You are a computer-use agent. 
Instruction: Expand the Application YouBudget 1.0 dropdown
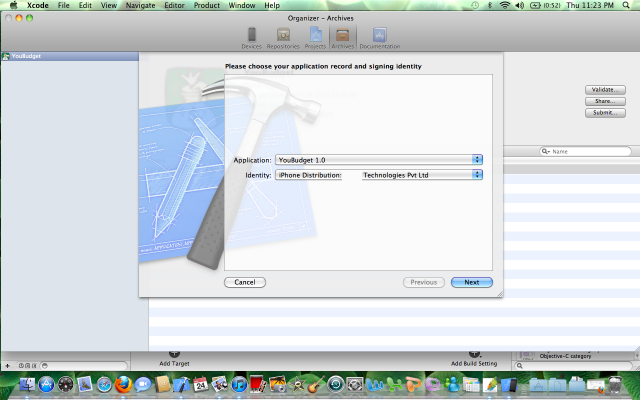click(x=379, y=160)
